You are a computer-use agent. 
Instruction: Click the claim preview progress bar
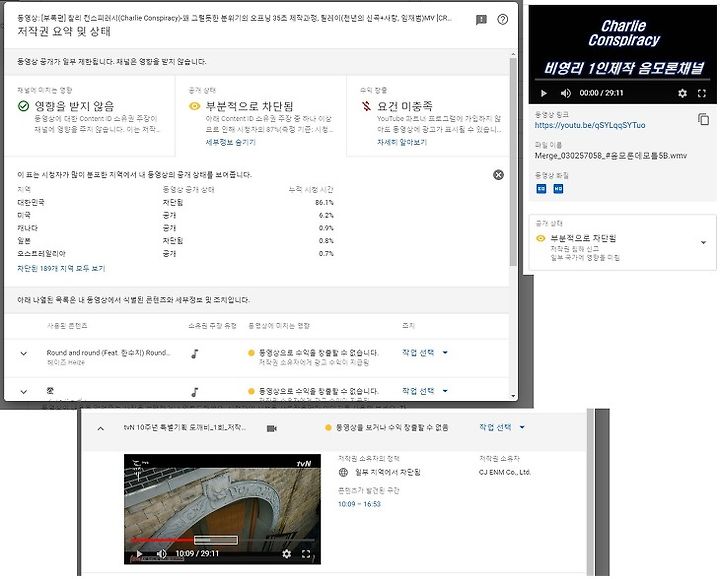[x=222, y=540]
